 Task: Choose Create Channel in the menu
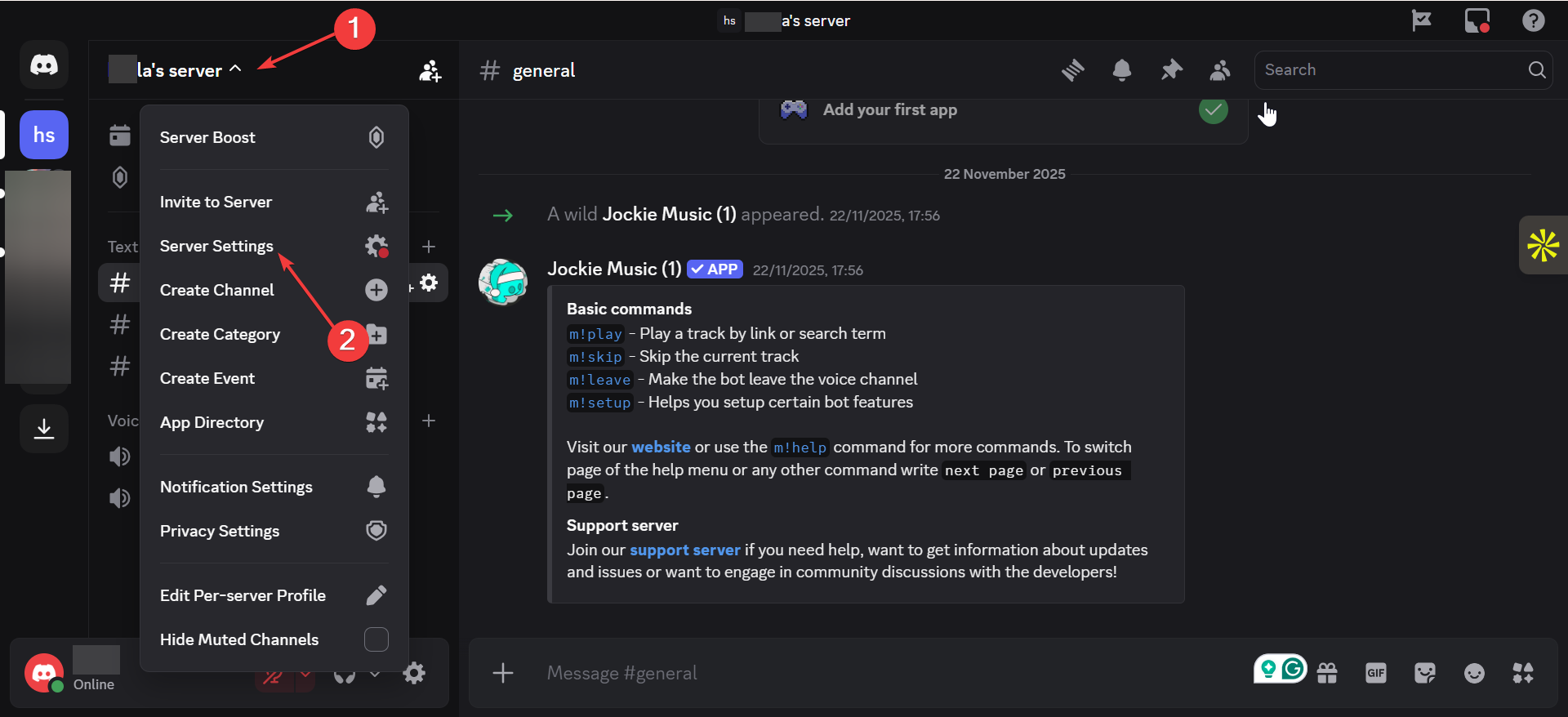coord(216,290)
